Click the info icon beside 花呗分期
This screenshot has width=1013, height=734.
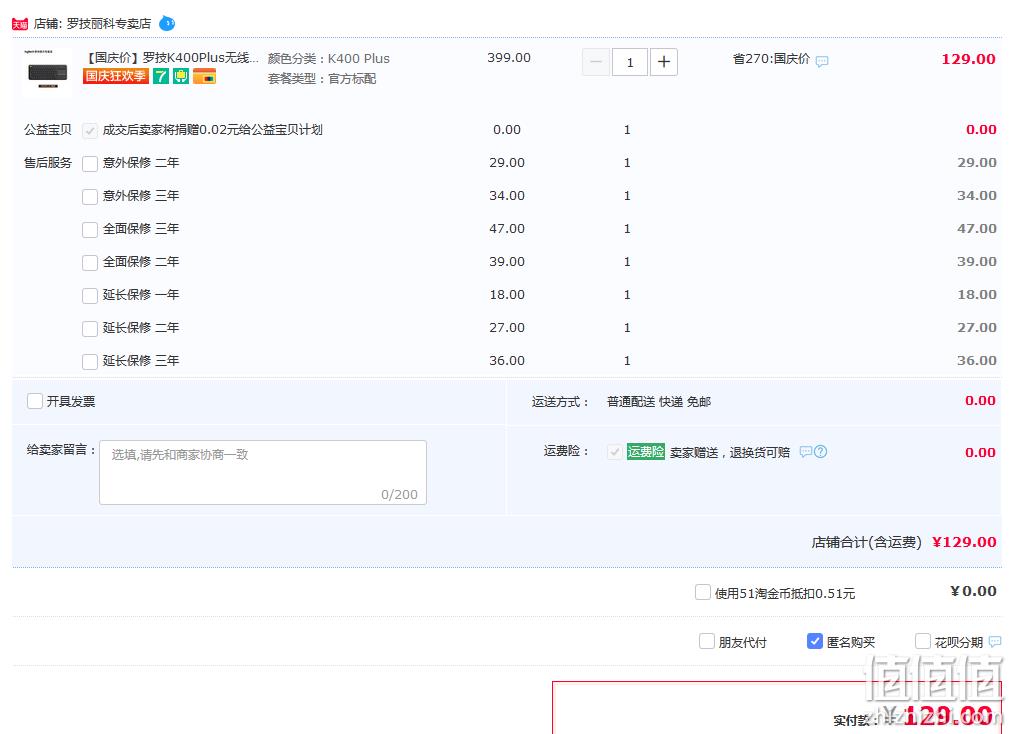pos(995,642)
